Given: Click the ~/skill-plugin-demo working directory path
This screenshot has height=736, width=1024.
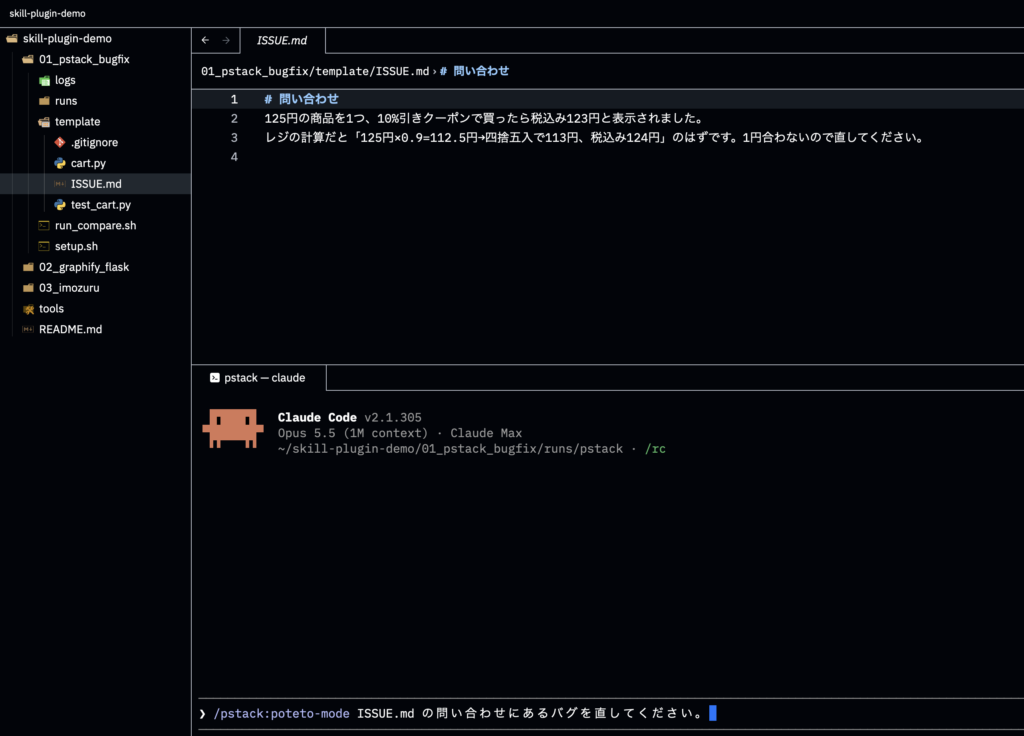Looking at the screenshot, I should pyautogui.click(x=450, y=449).
